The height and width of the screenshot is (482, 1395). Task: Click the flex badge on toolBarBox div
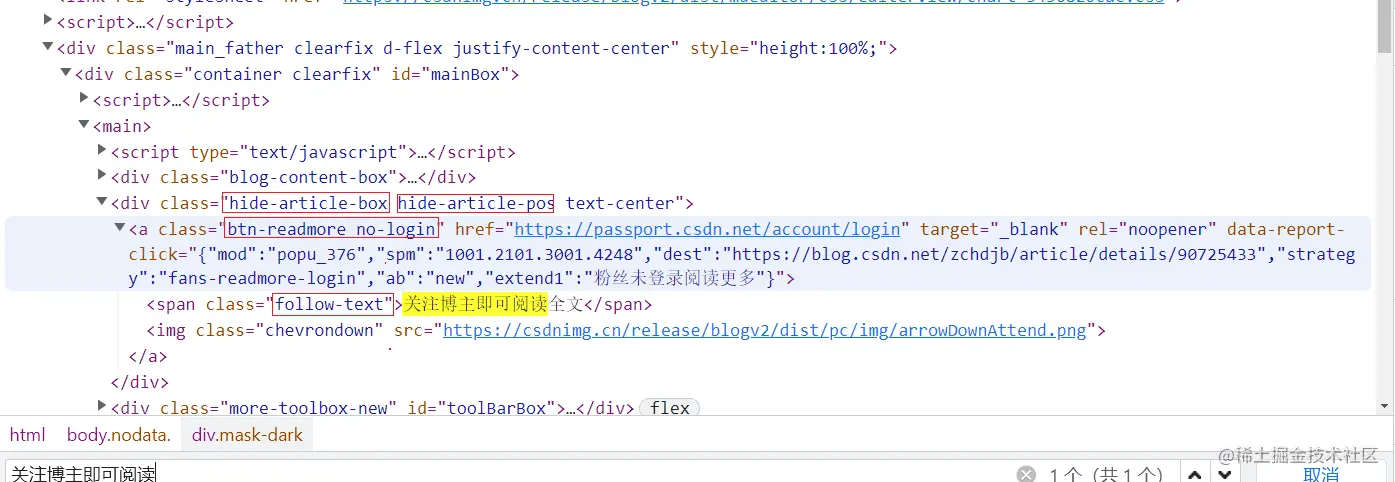669,408
